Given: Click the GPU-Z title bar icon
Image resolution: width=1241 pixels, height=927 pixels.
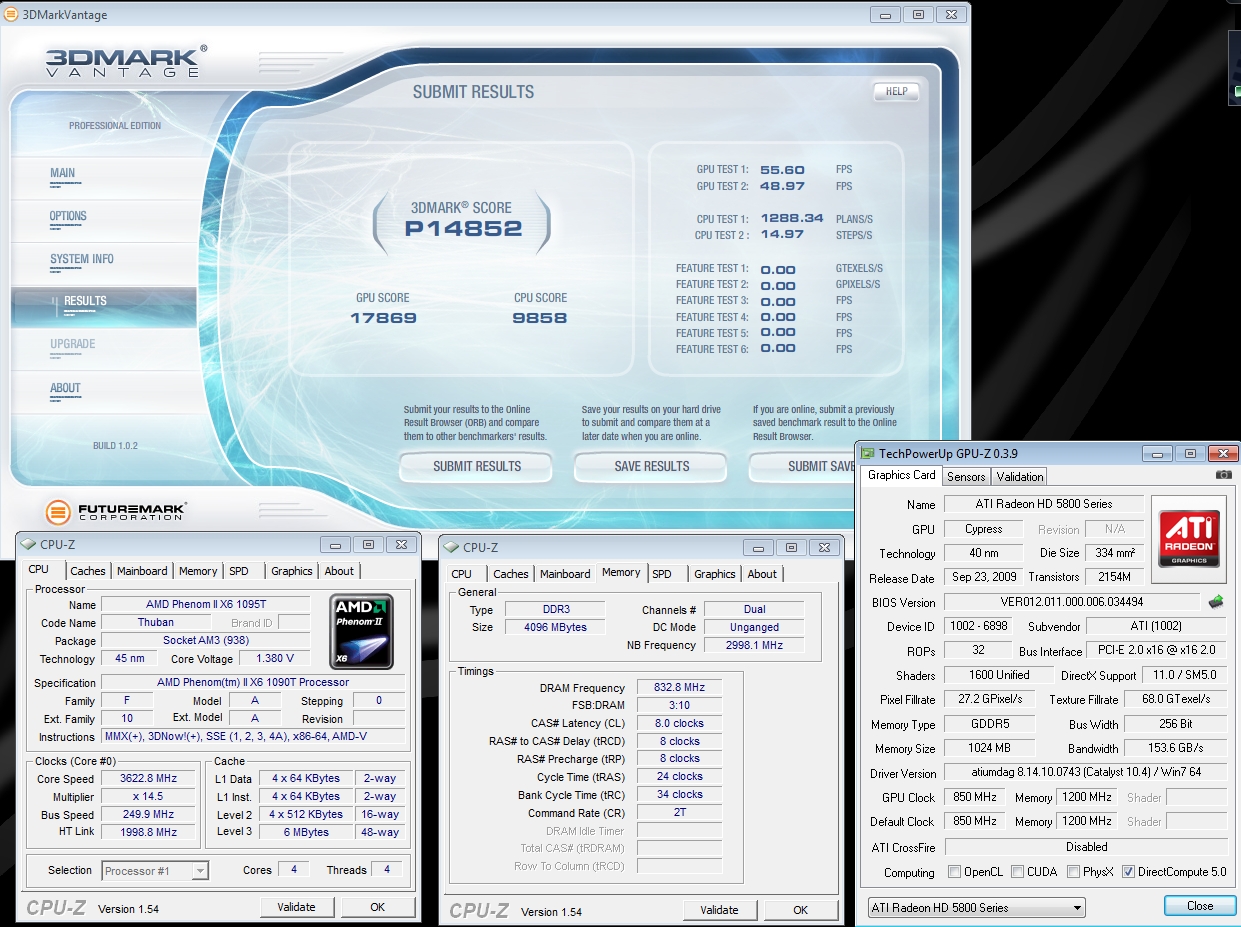Looking at the screenshot, I should [x=868, y=454].
